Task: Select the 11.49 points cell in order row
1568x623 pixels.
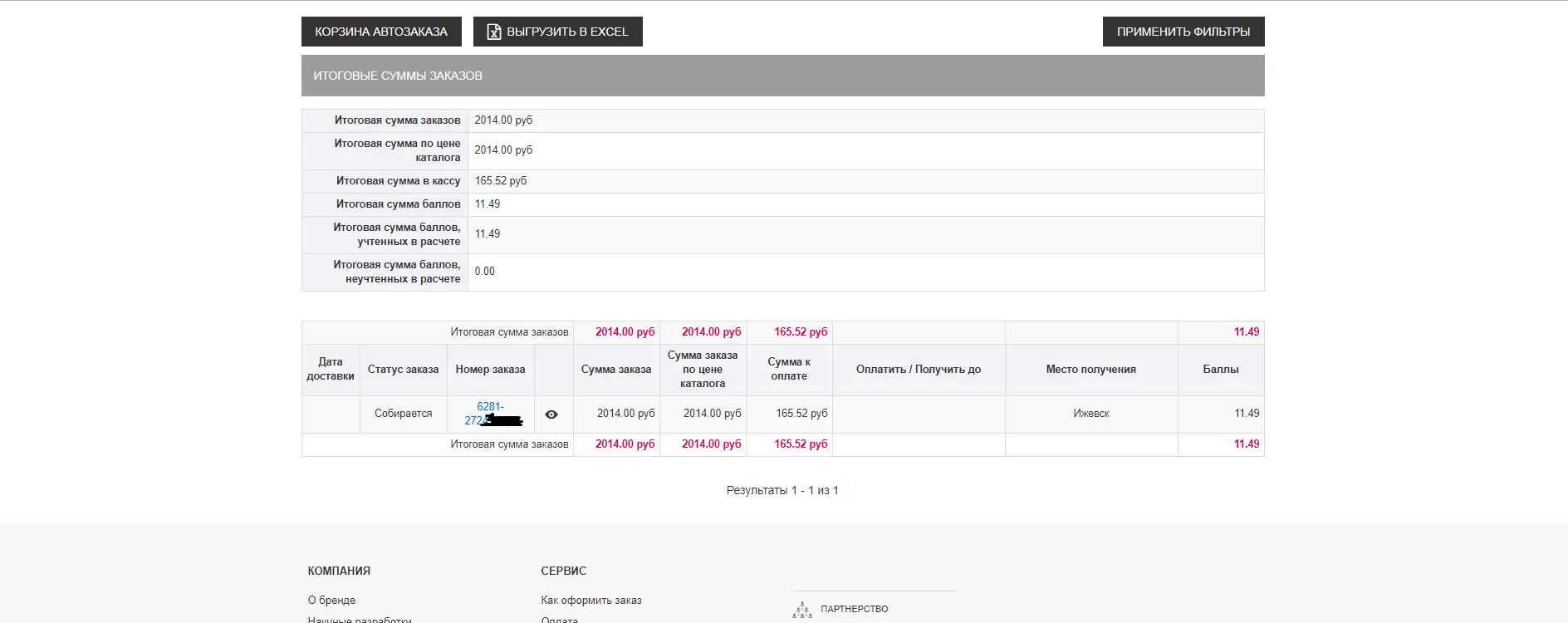Action: point(1221,414)
